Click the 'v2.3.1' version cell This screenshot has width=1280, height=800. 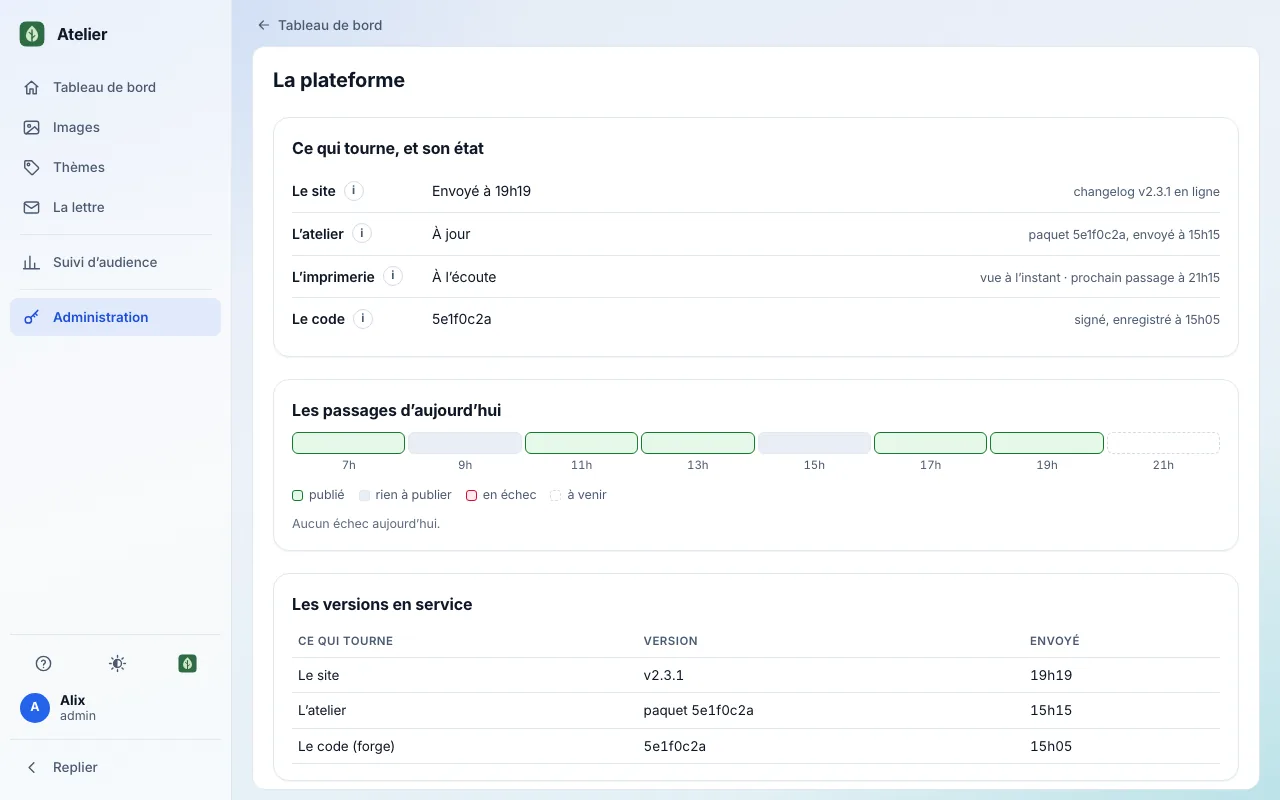pyautogui.click(x=664, y=675)
